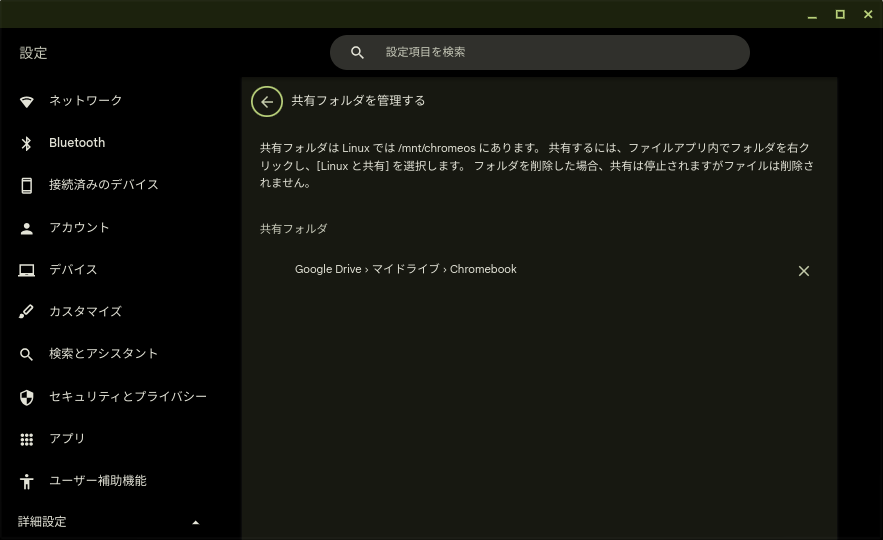Click the 詳細設定 label

(x=42, y=522)
